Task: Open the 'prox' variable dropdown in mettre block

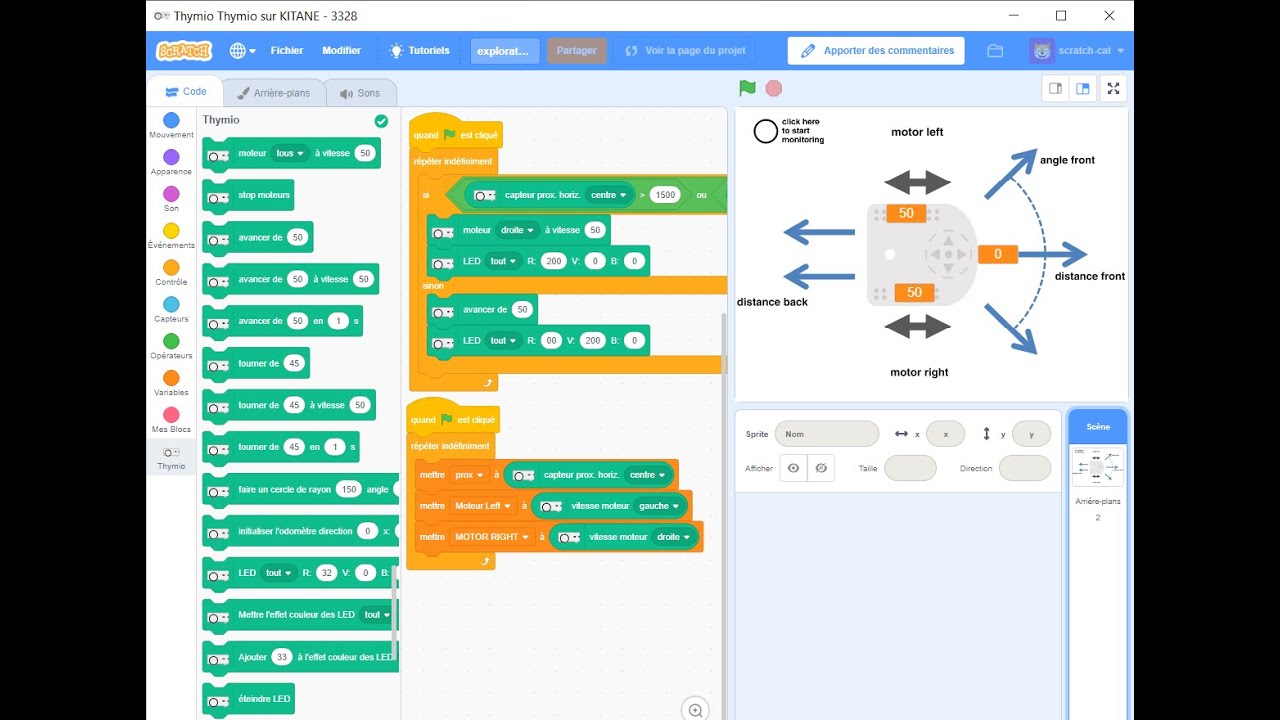Action: click(x=469, y=476)
